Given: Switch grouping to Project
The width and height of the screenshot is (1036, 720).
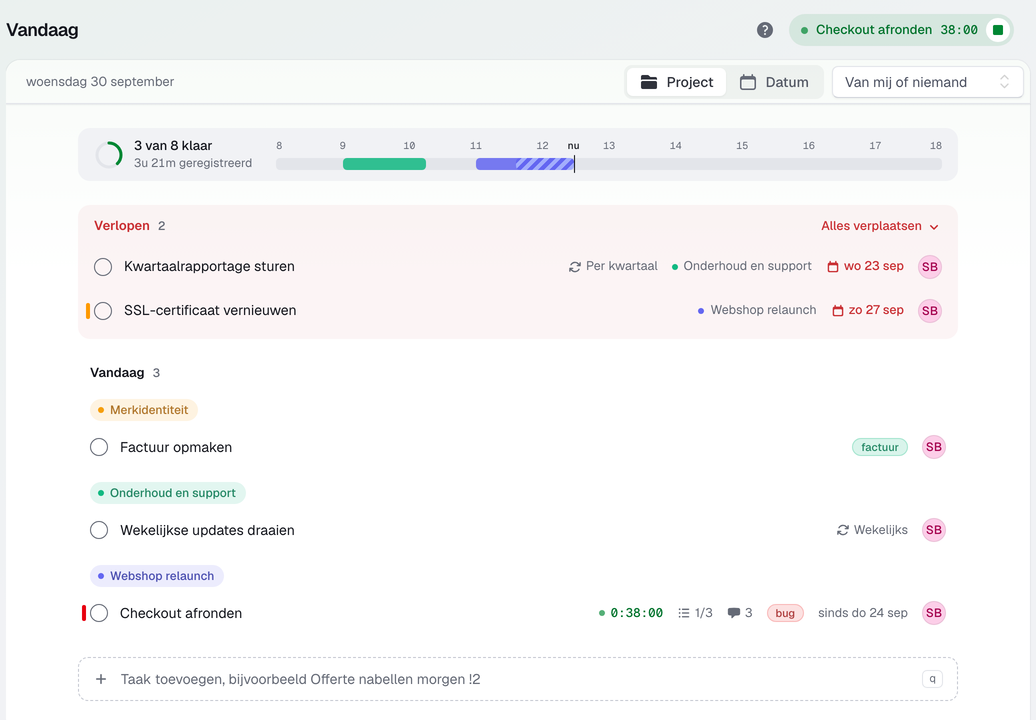Looking at the screenshot, I should (x=677, y=82).
